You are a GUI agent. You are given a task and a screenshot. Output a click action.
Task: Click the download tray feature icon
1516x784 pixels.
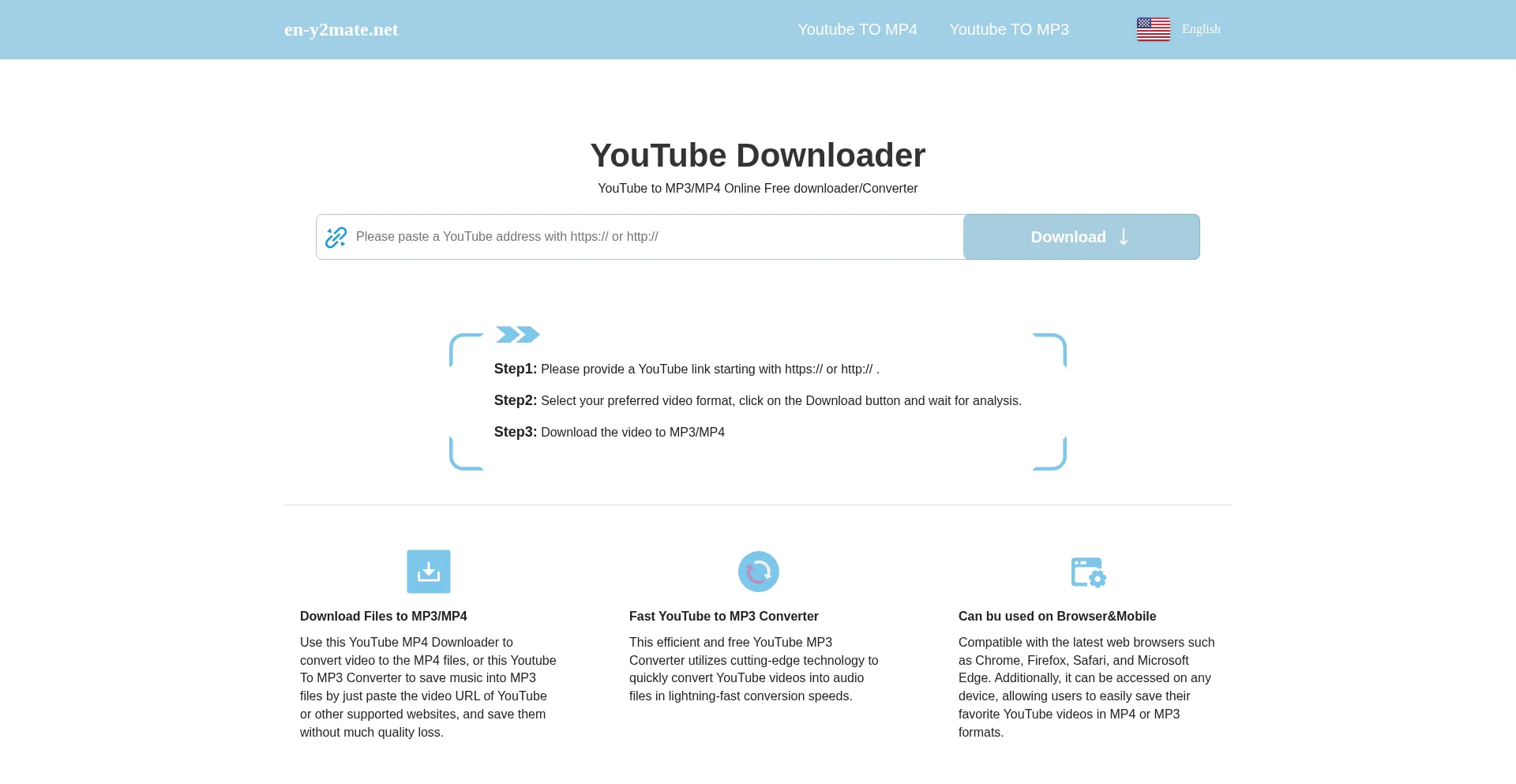429,572
